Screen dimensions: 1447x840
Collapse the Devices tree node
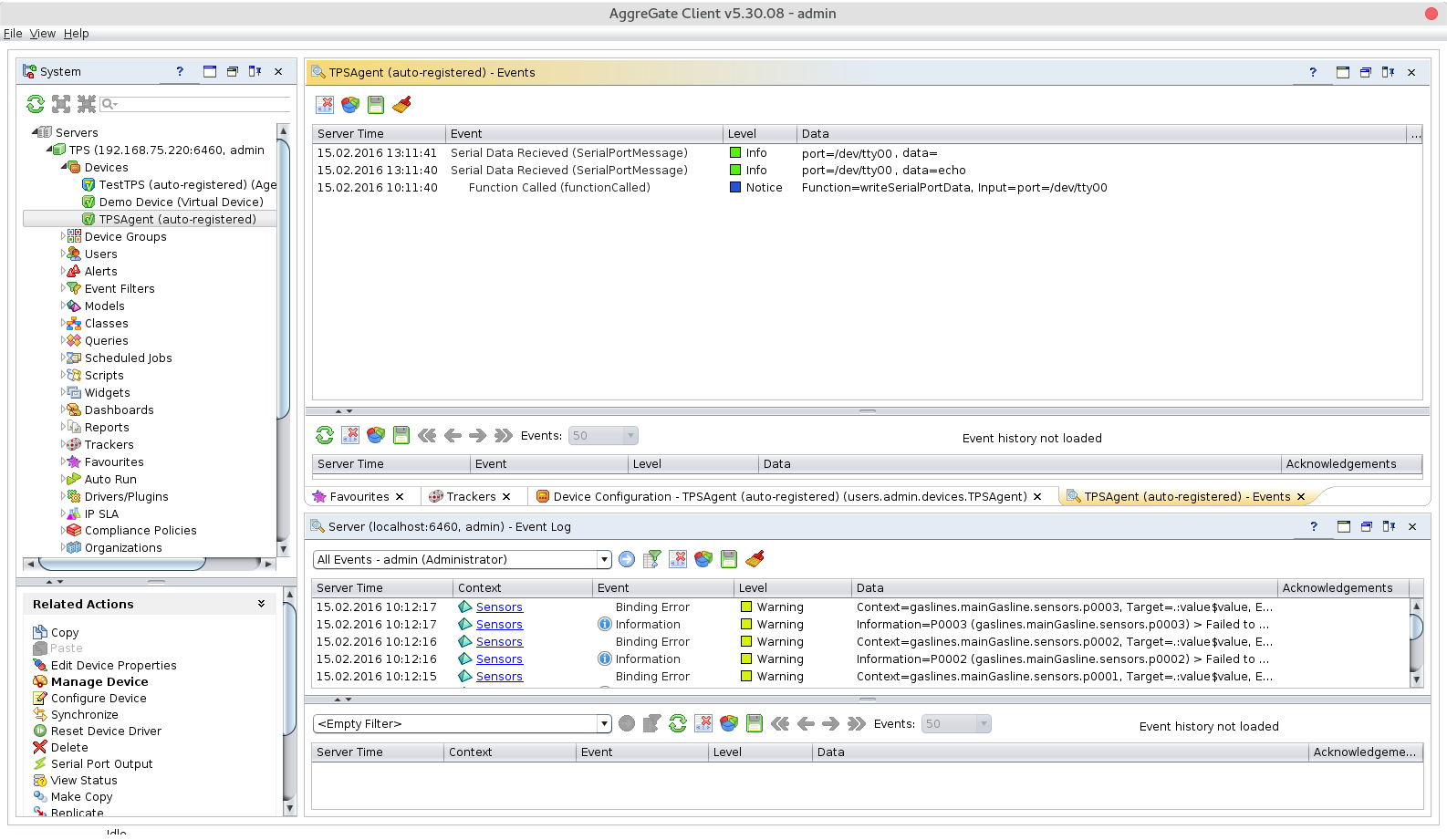pos(64,167)
